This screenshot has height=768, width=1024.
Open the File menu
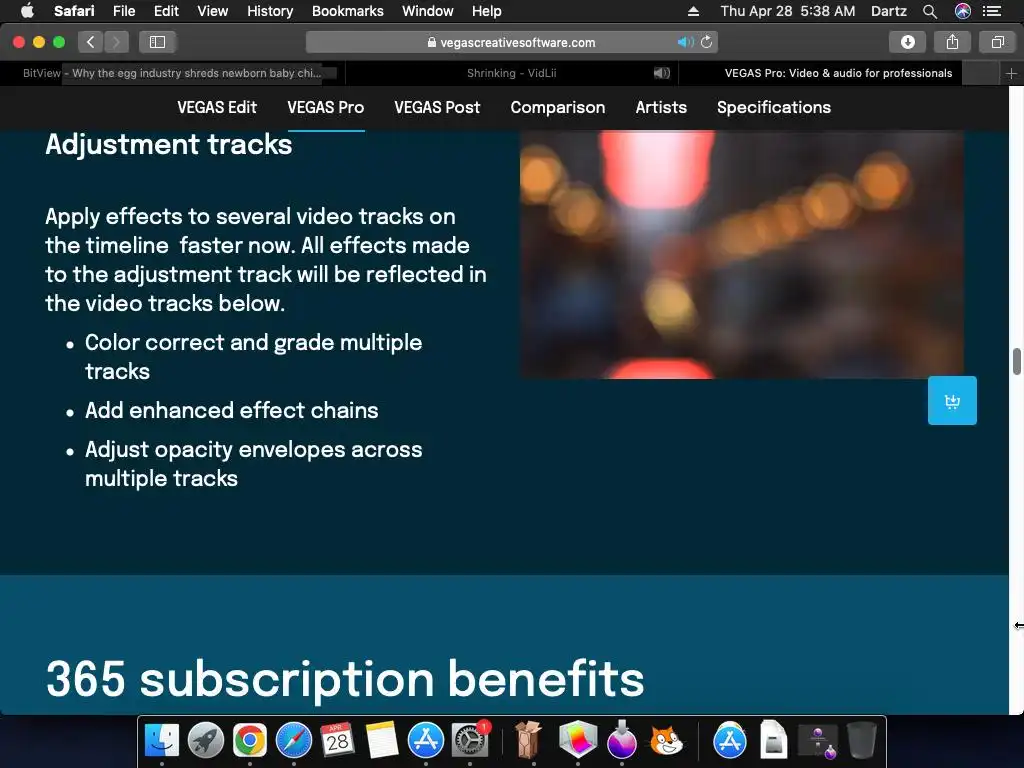point(123,11)
